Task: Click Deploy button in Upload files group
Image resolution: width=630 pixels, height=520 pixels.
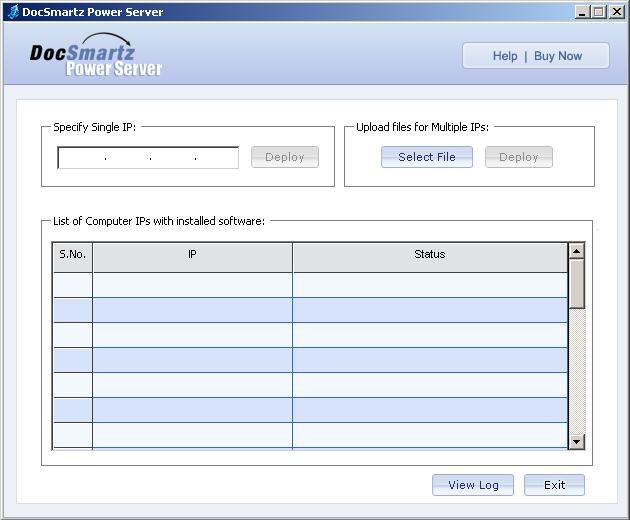Action: 519,157
